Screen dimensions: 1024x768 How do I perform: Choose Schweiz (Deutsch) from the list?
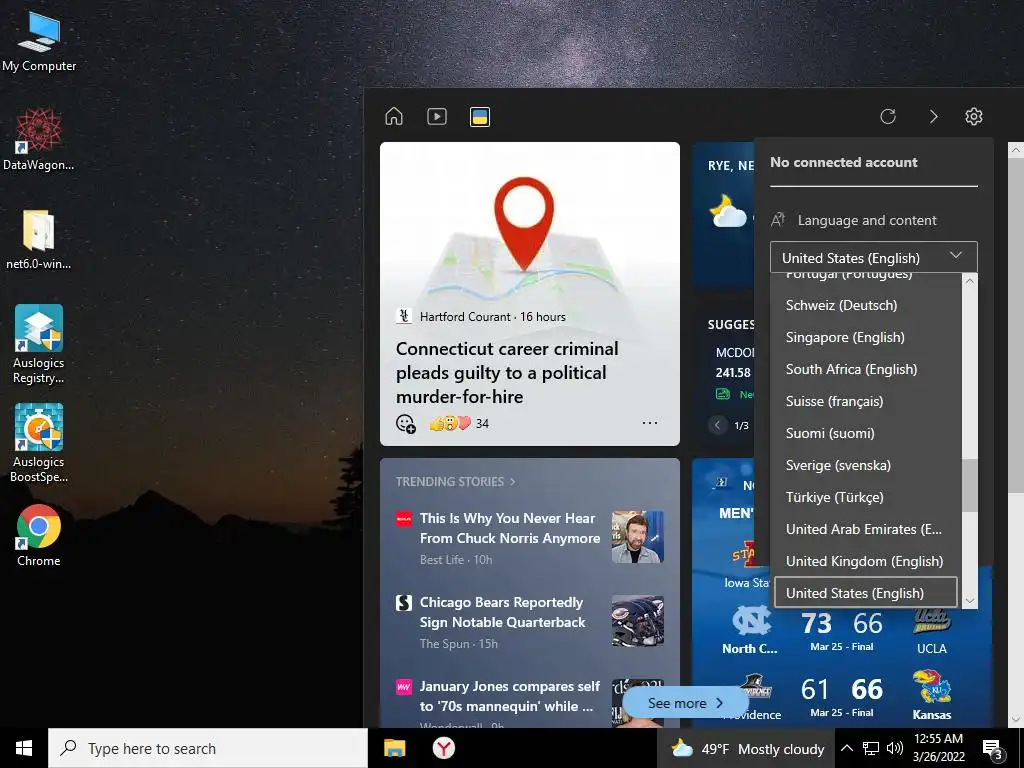865,306
